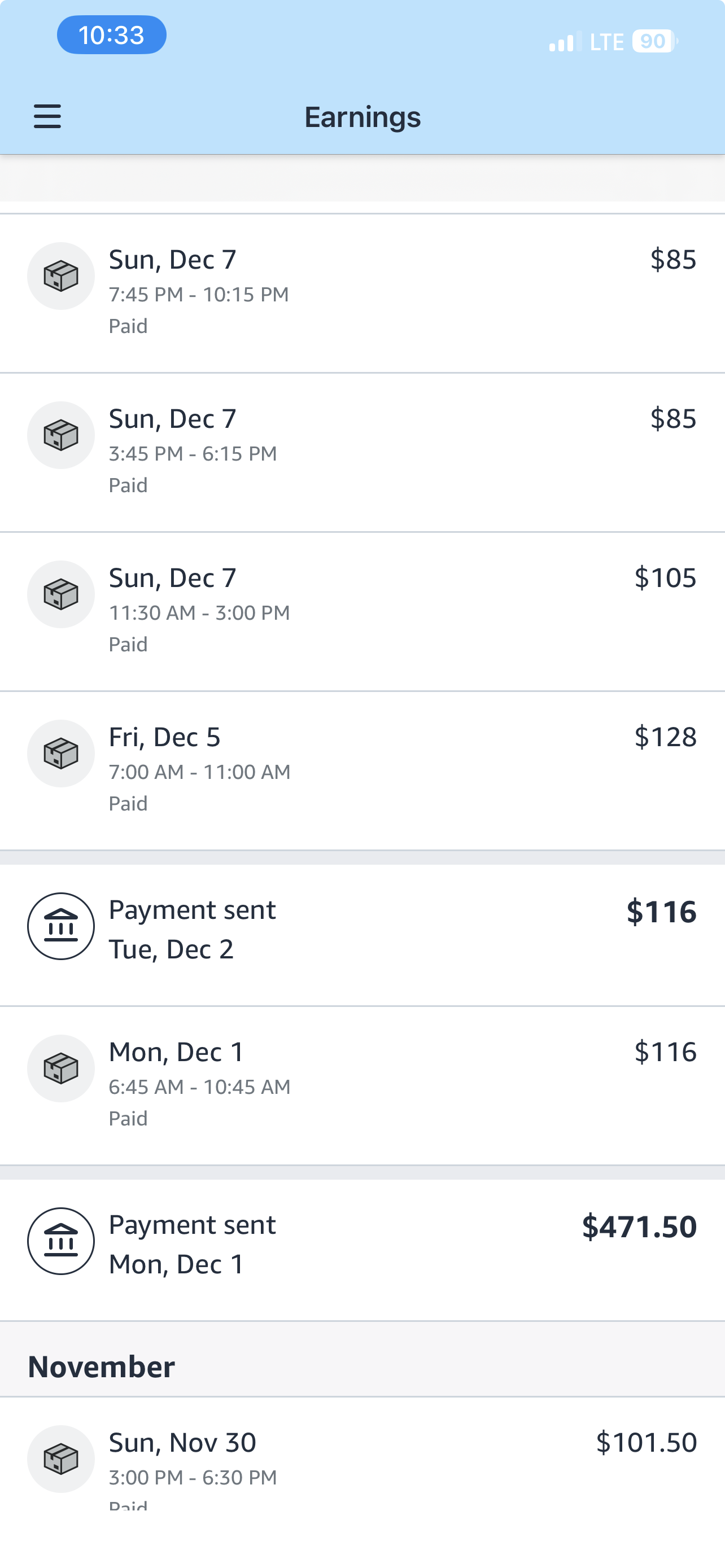Tap the Earnings page title
The width and height of the screenshot is (725, 1568).
click(362, 117)
